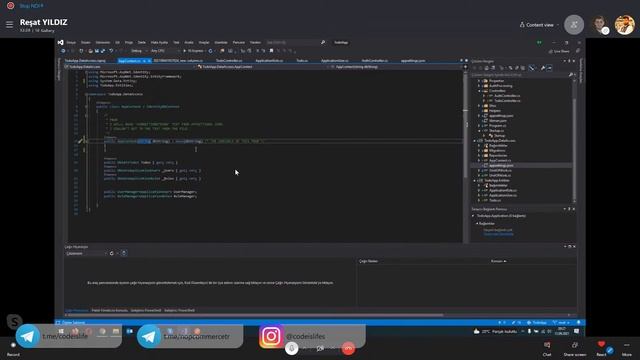Open the Hata Ayıkla menu

click(159, 42)
